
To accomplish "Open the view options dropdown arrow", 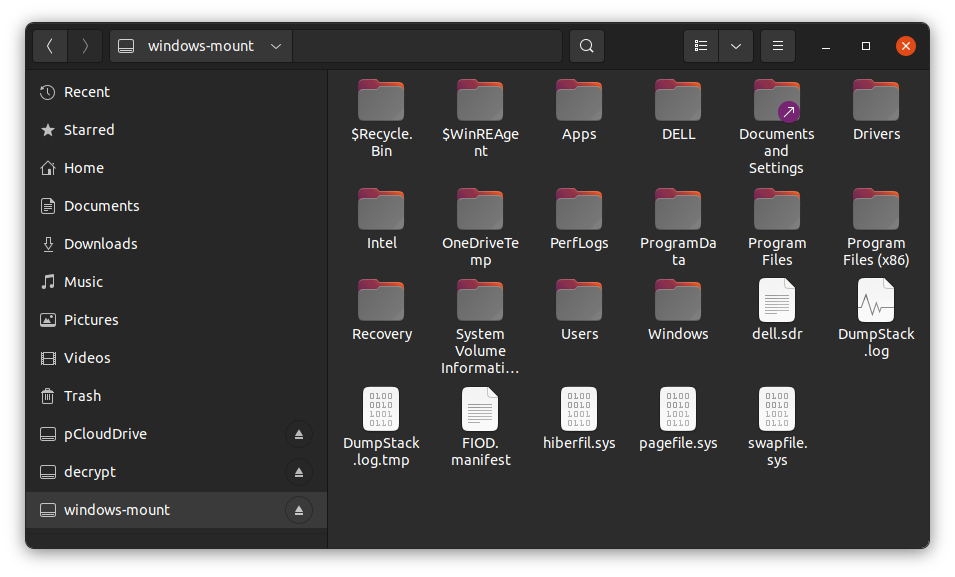I will tap(736, 46).
